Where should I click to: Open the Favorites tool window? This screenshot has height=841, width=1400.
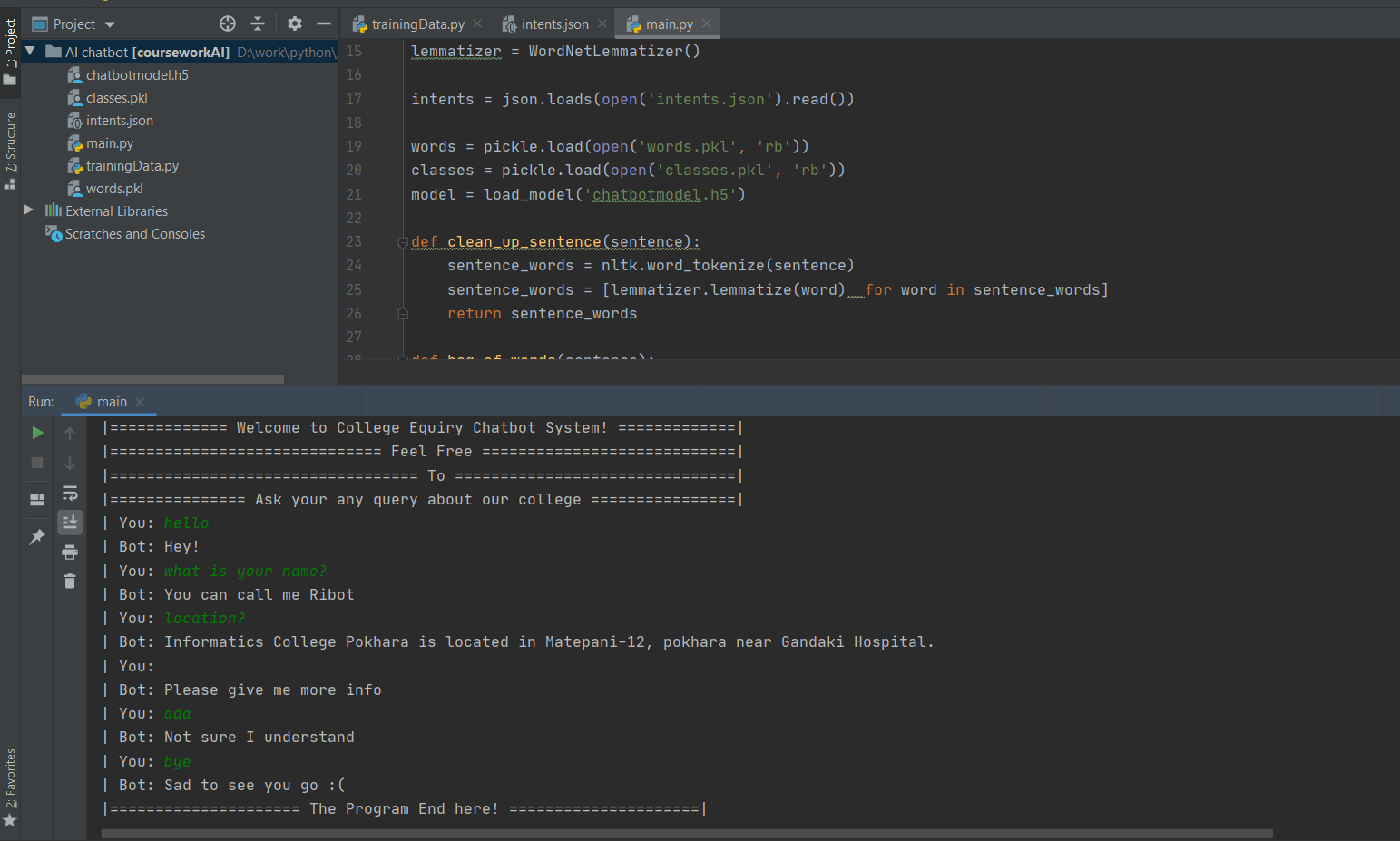pos(10,776)
